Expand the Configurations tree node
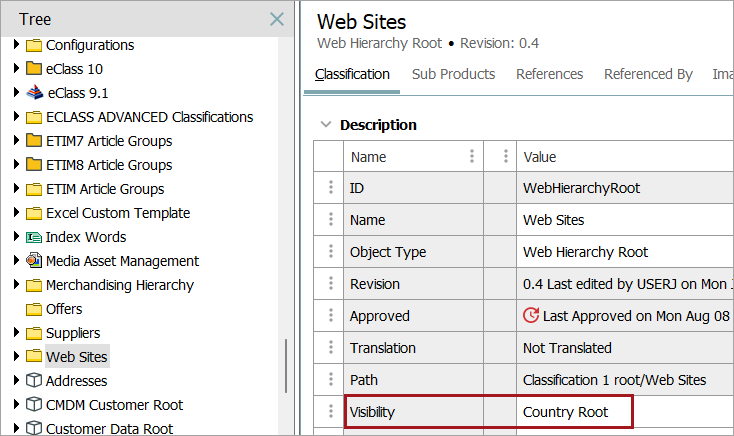The height and width of the screenshot is (436, 734). tap(16, 45)
